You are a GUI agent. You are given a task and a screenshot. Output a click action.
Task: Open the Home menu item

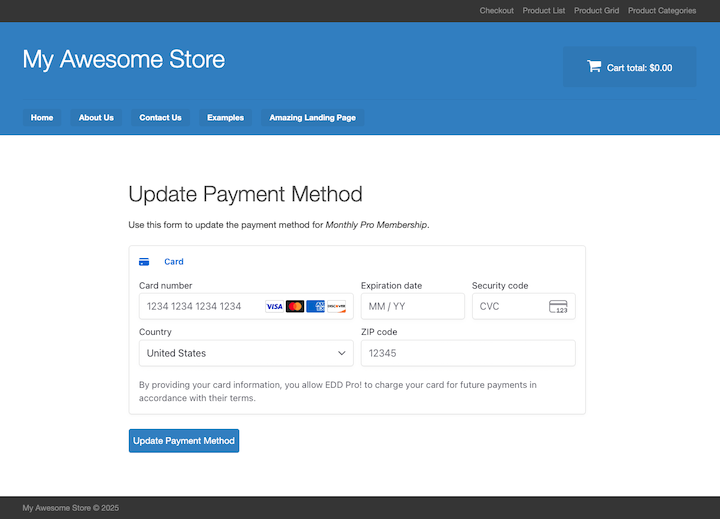(x=42, y=118)
